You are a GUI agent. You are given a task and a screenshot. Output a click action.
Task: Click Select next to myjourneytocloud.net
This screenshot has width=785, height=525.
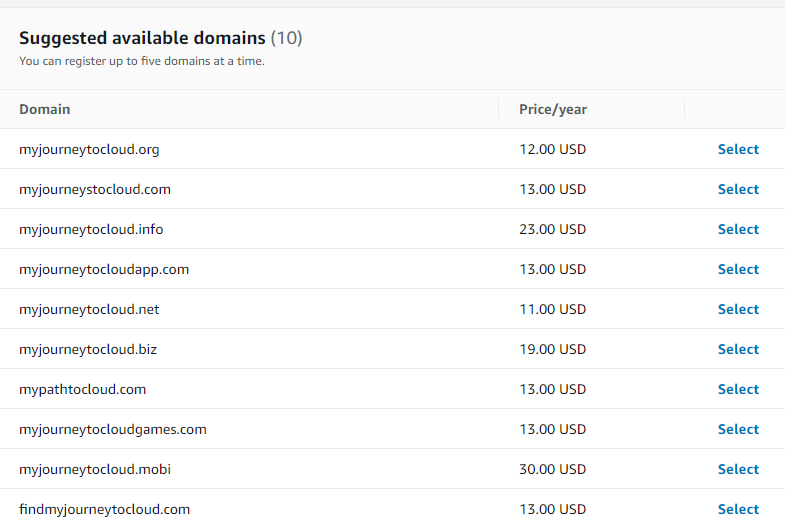click(738, 309)
